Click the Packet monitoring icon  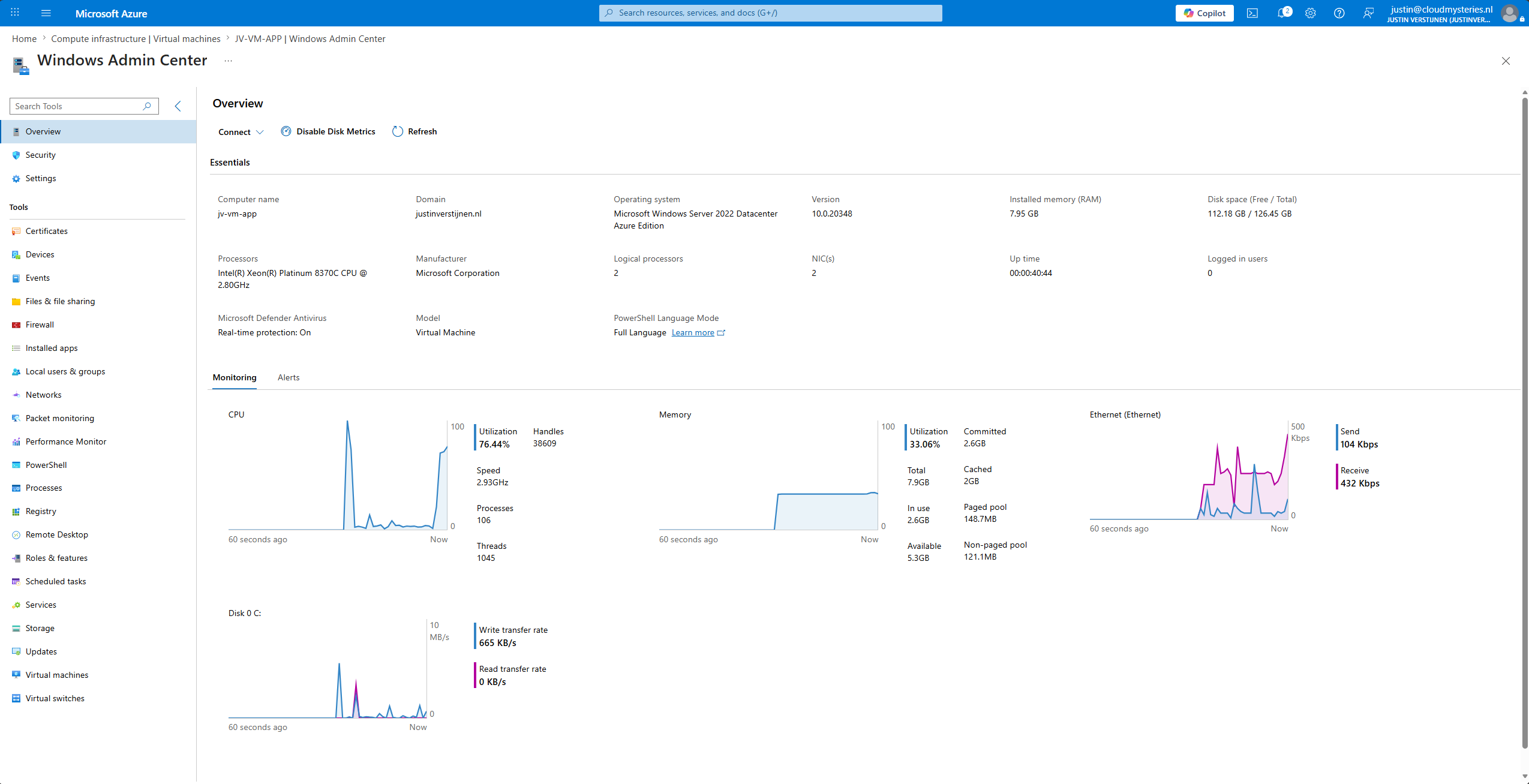16,419
